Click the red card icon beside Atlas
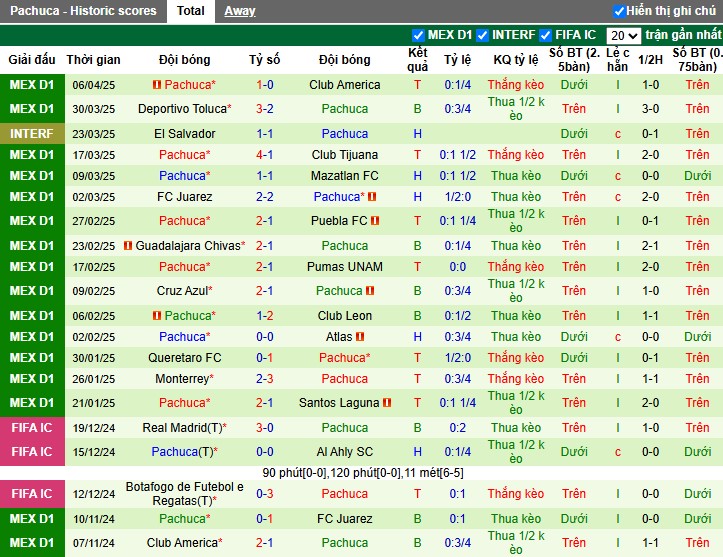Image resolution: width=723 pixels, height=557 pixels. point(360,337)
